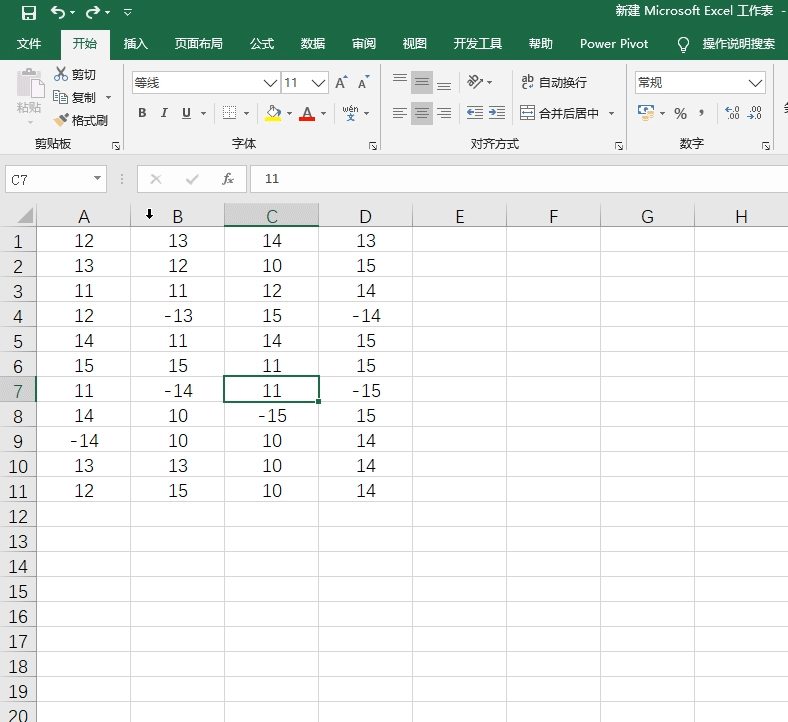The width and height of the screenshot is (788, 722).
Task: Click 剪切 cut button
Action: click(74, 74)
